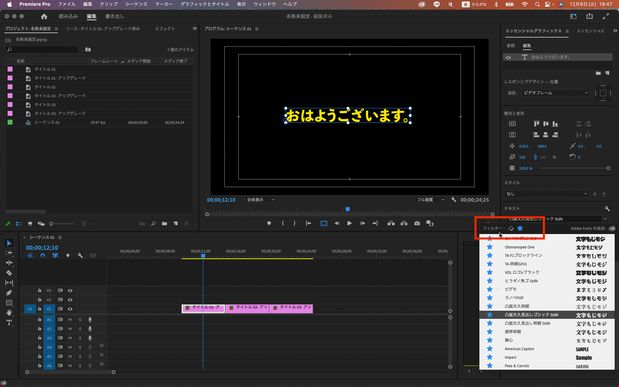
Task: Open the share export icon at top right
Action: pyautogui.click(x=589, y=16)
